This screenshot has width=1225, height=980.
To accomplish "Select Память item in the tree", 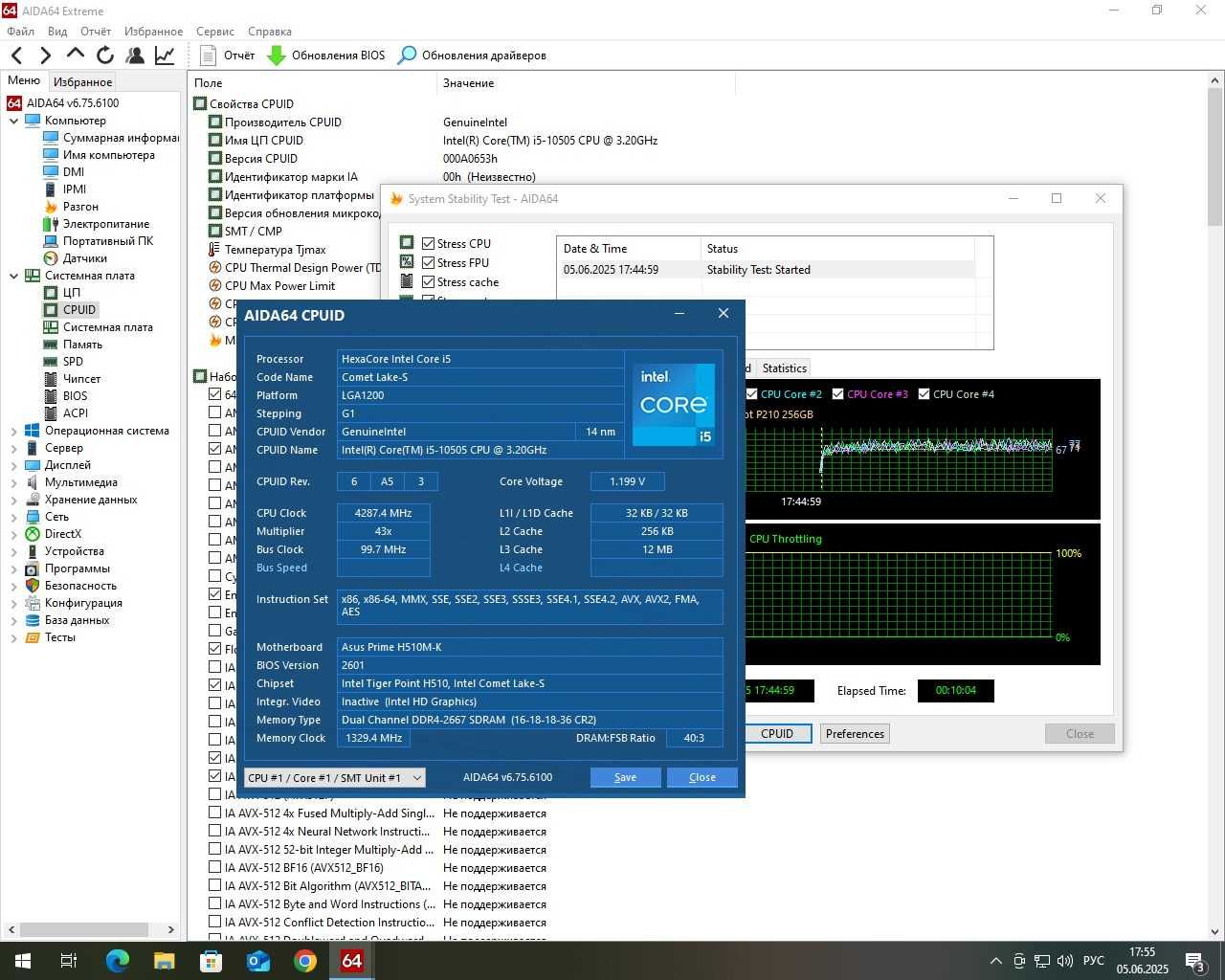I will (x=73, y=345).
